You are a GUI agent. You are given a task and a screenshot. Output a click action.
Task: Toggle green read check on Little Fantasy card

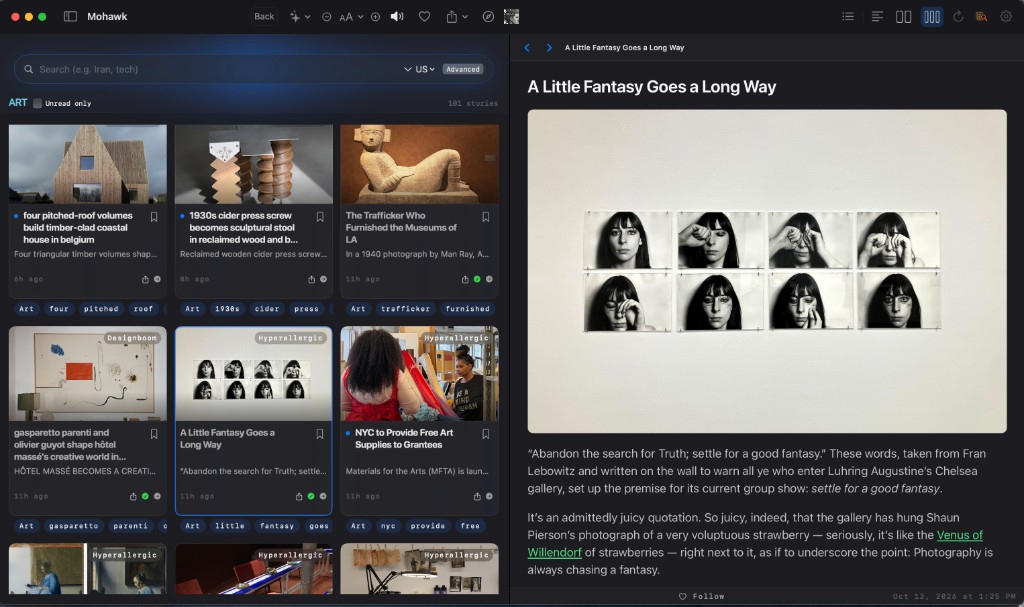311,496
